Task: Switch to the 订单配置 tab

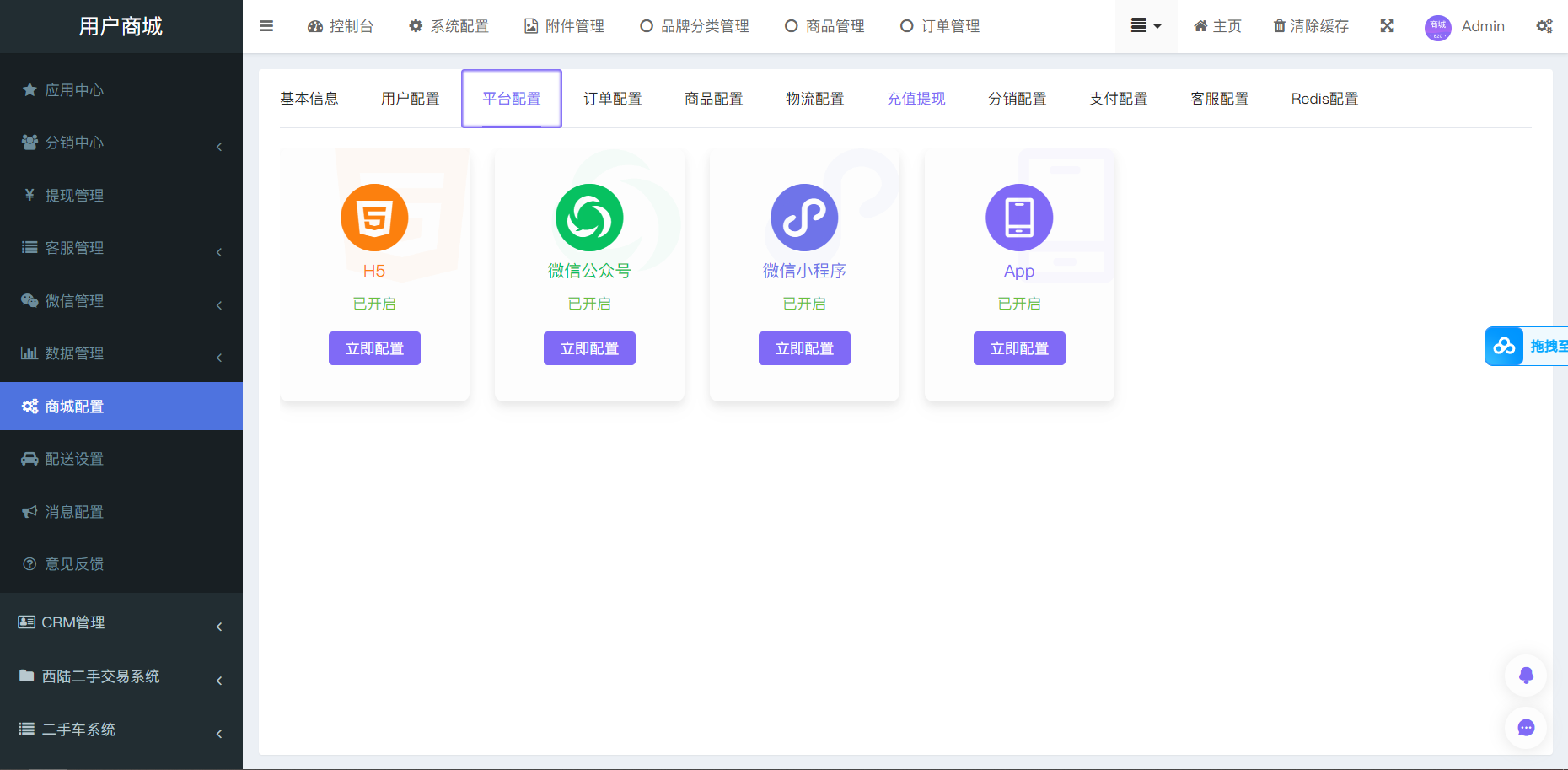Action: point(613,99)
